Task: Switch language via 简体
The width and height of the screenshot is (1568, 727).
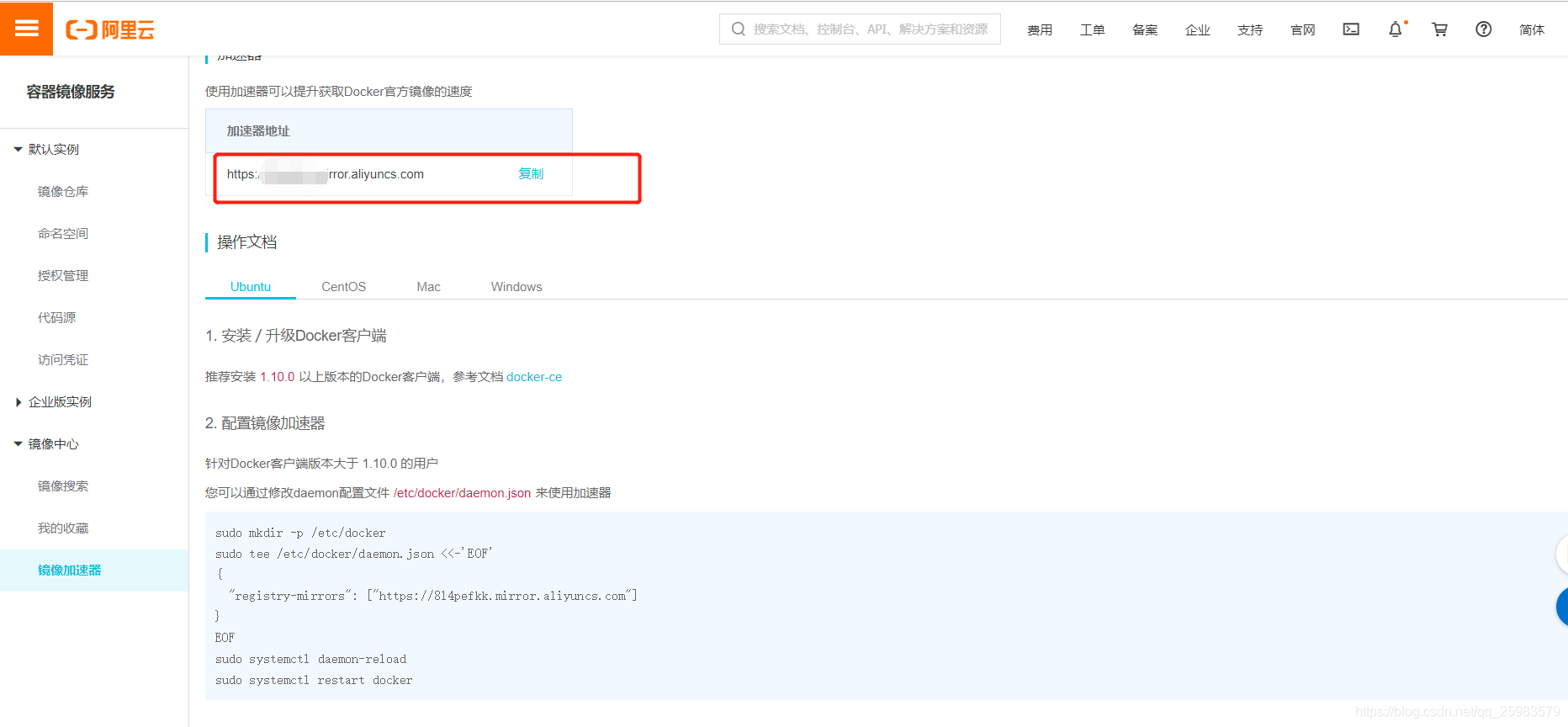Action: (x=1532, y=30)
